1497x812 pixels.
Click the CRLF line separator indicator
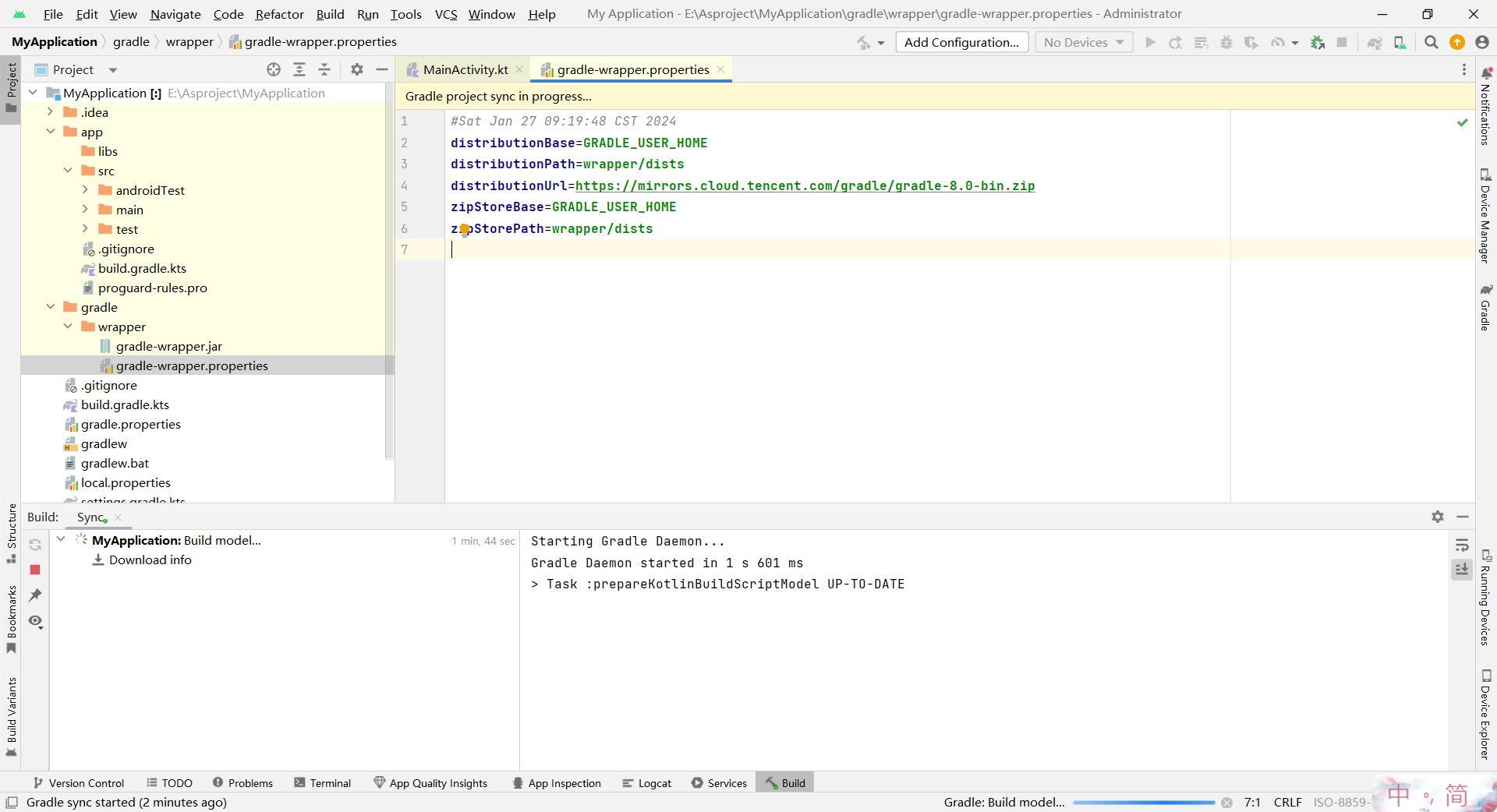pyautogui.click(x=1287, y=803)
